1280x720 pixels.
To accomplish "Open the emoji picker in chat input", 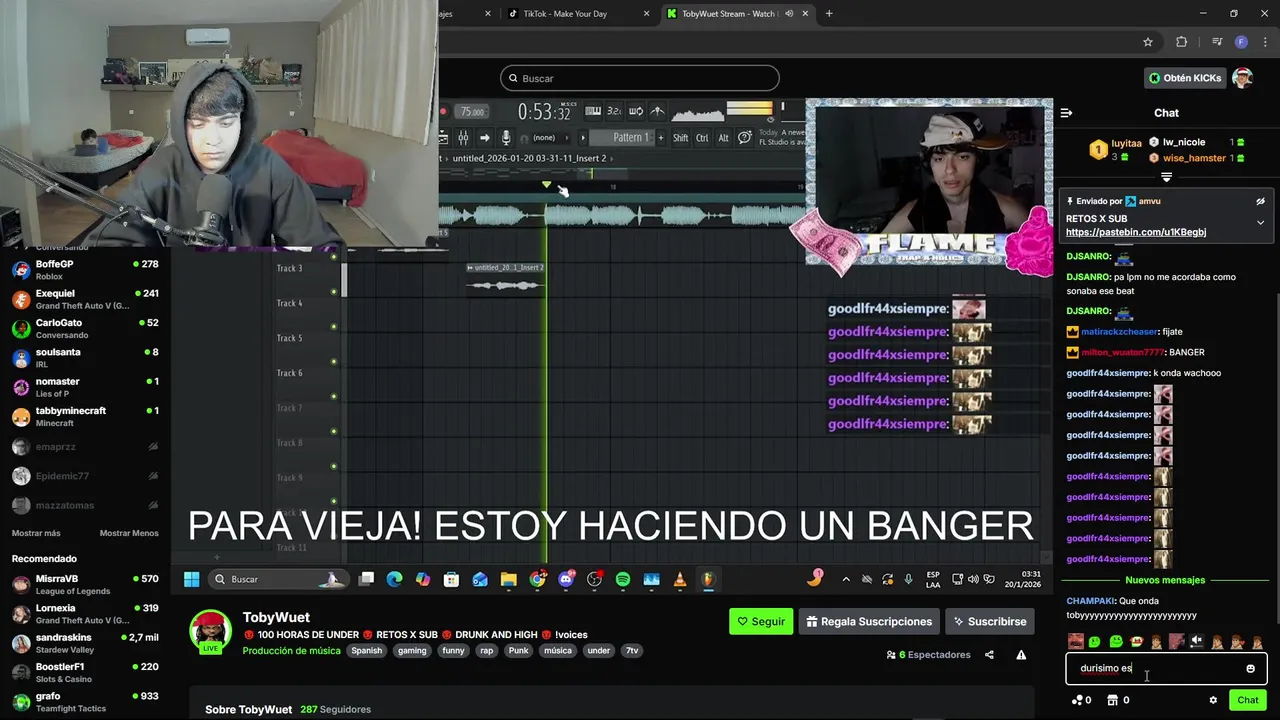I will point(1250,668).
